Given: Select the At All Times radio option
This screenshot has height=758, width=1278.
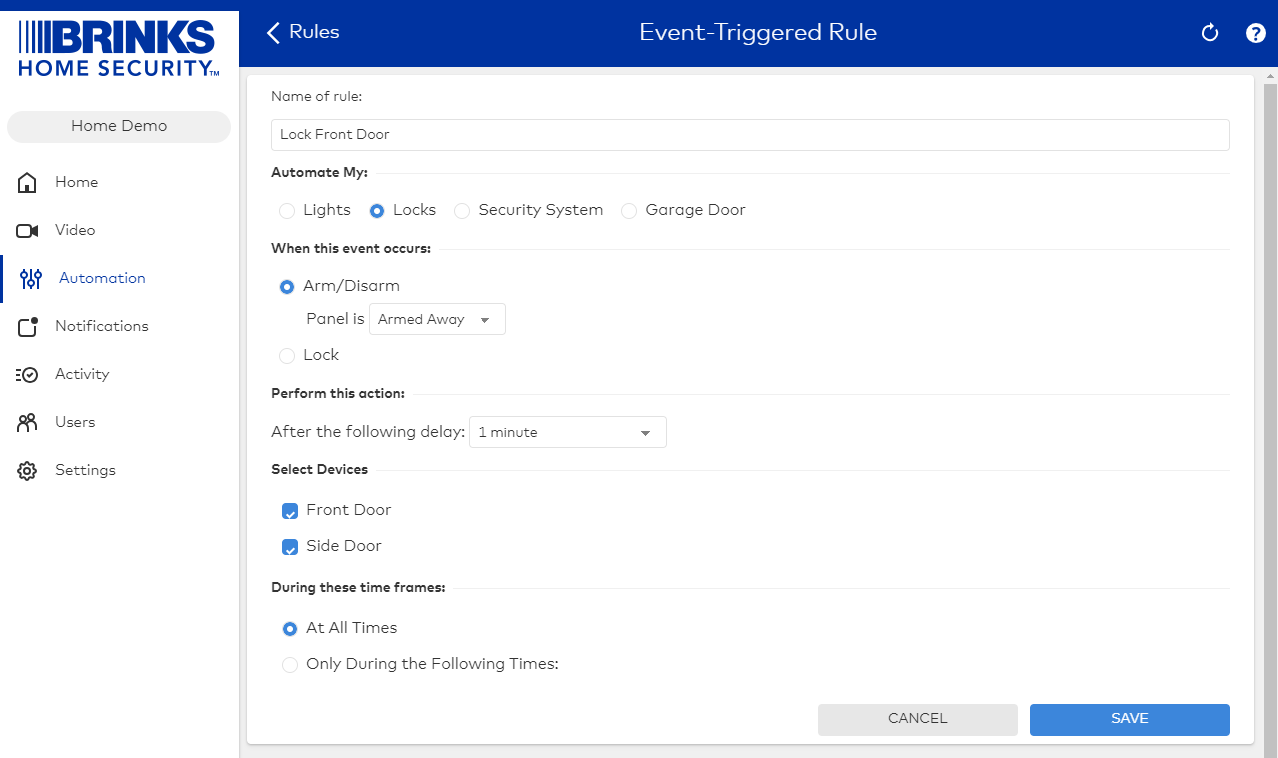Looking at the screenshot, I should (290, 629).
